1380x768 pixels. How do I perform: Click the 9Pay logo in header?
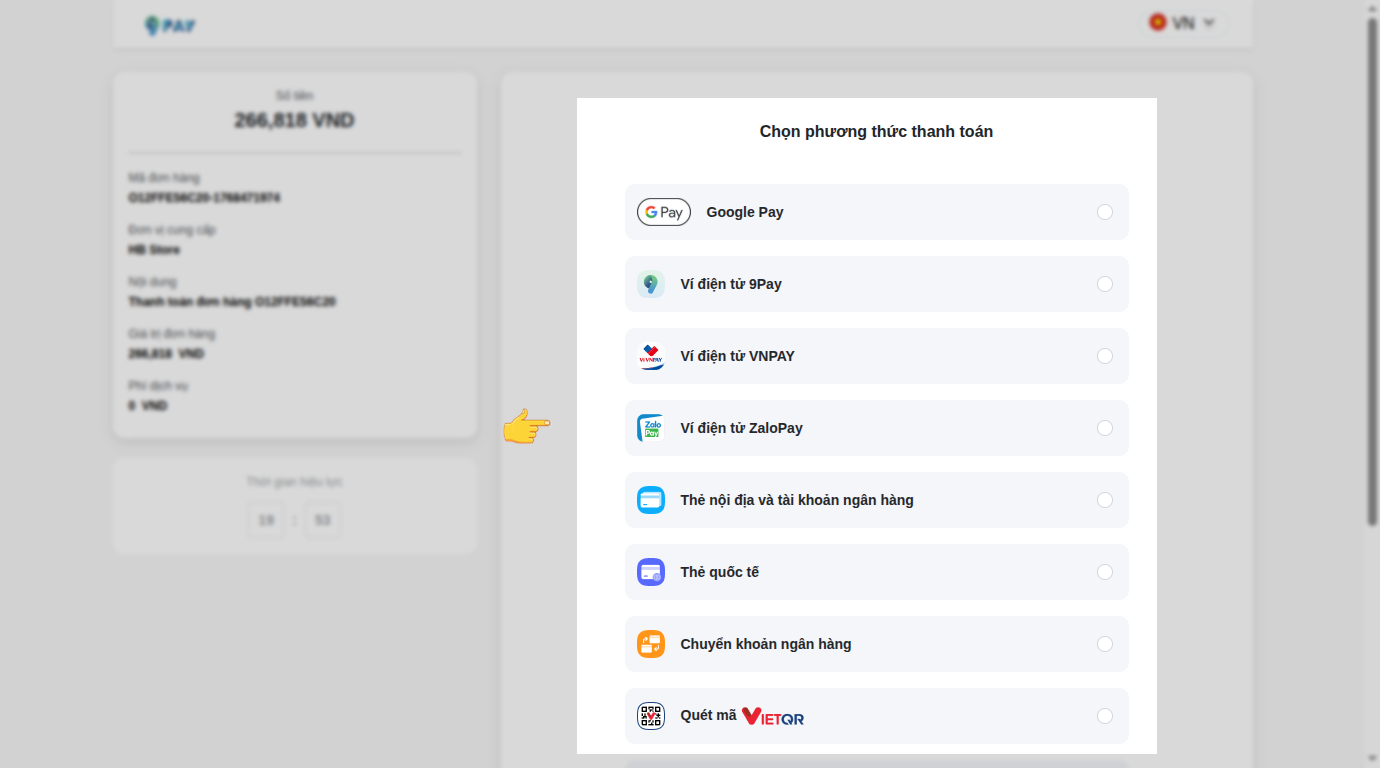point(170,25)
